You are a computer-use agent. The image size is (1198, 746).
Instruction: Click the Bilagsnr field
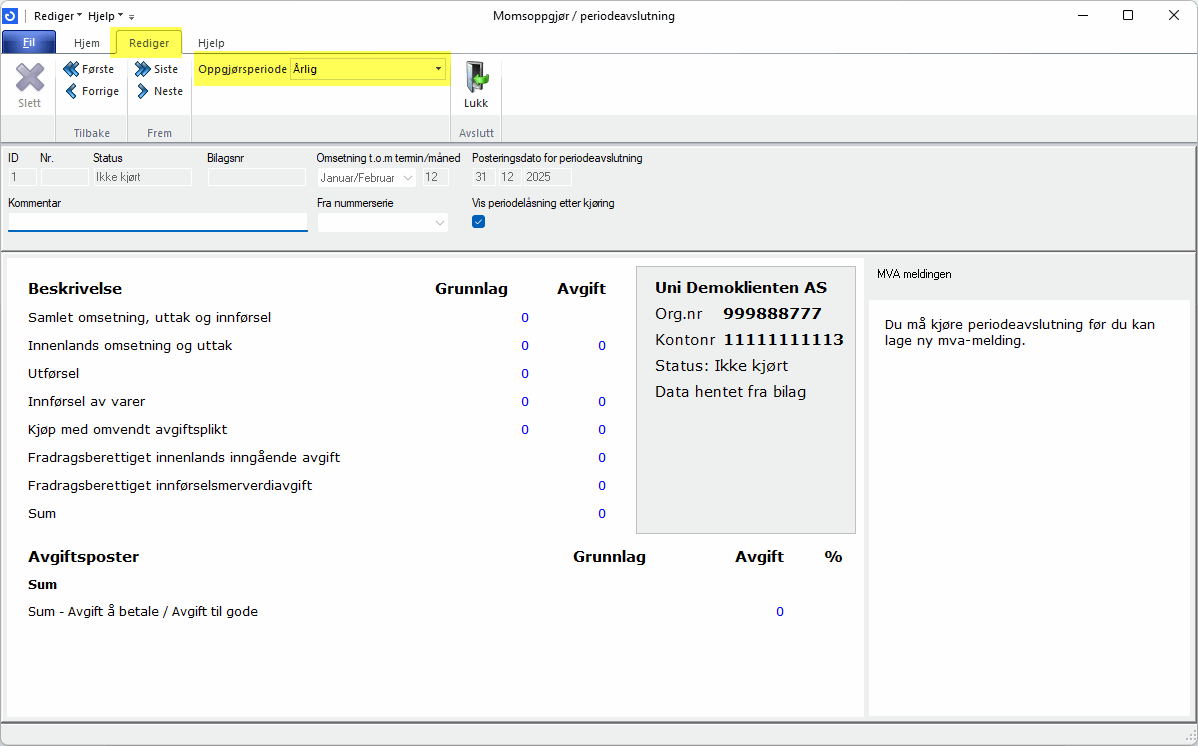[256, 177]
